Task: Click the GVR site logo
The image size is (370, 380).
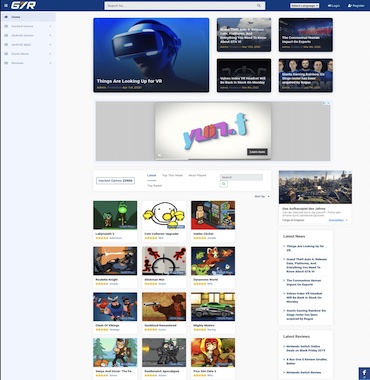Action: point(23,5)
